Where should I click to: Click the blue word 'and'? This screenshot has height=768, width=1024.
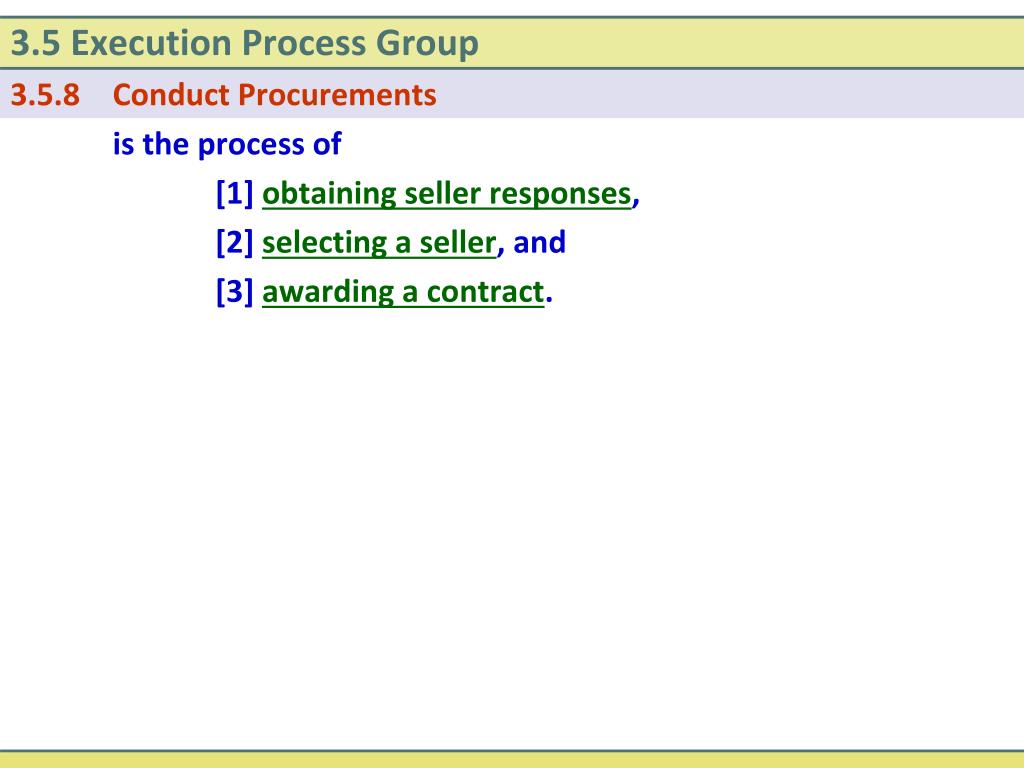(x=539, y=242)
